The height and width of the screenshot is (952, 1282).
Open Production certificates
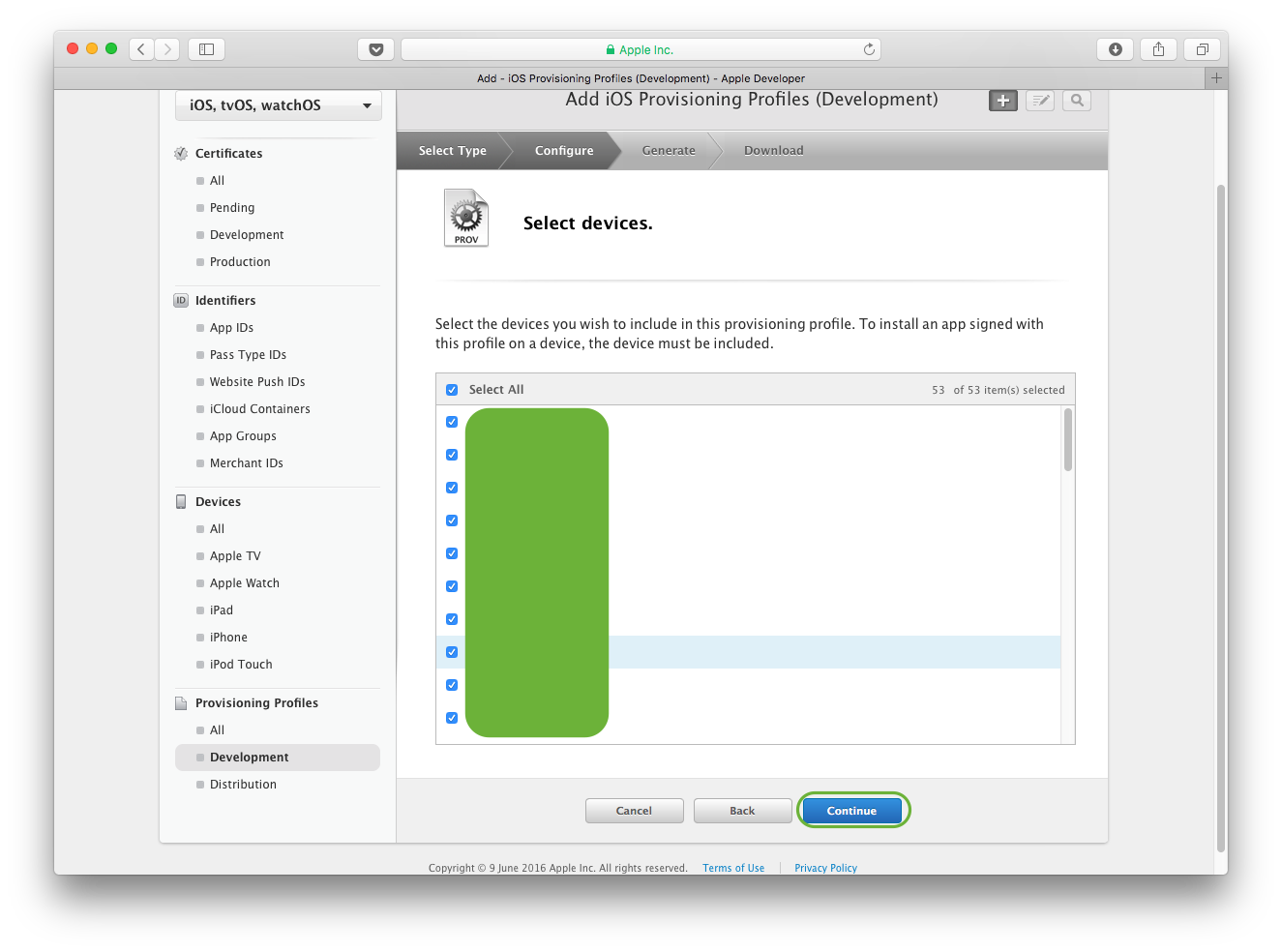coord(240,261)
